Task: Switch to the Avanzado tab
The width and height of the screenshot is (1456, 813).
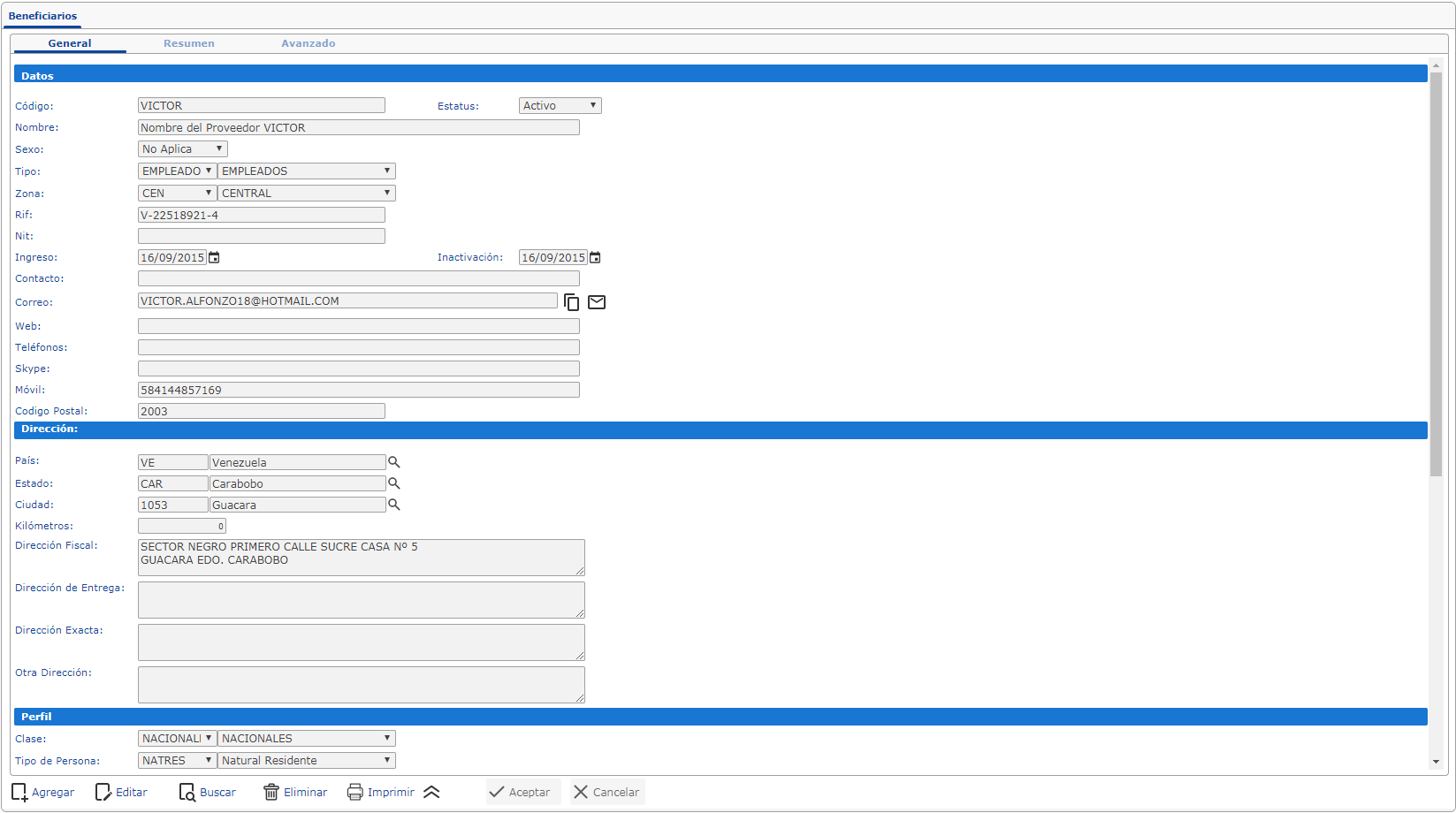Action: click(309, 43)
